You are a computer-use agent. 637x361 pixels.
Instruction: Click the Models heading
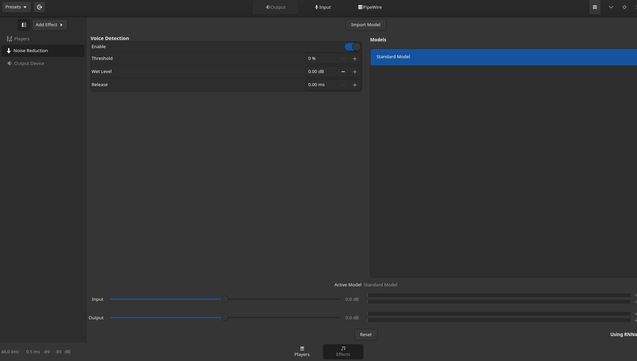(378, 39)
